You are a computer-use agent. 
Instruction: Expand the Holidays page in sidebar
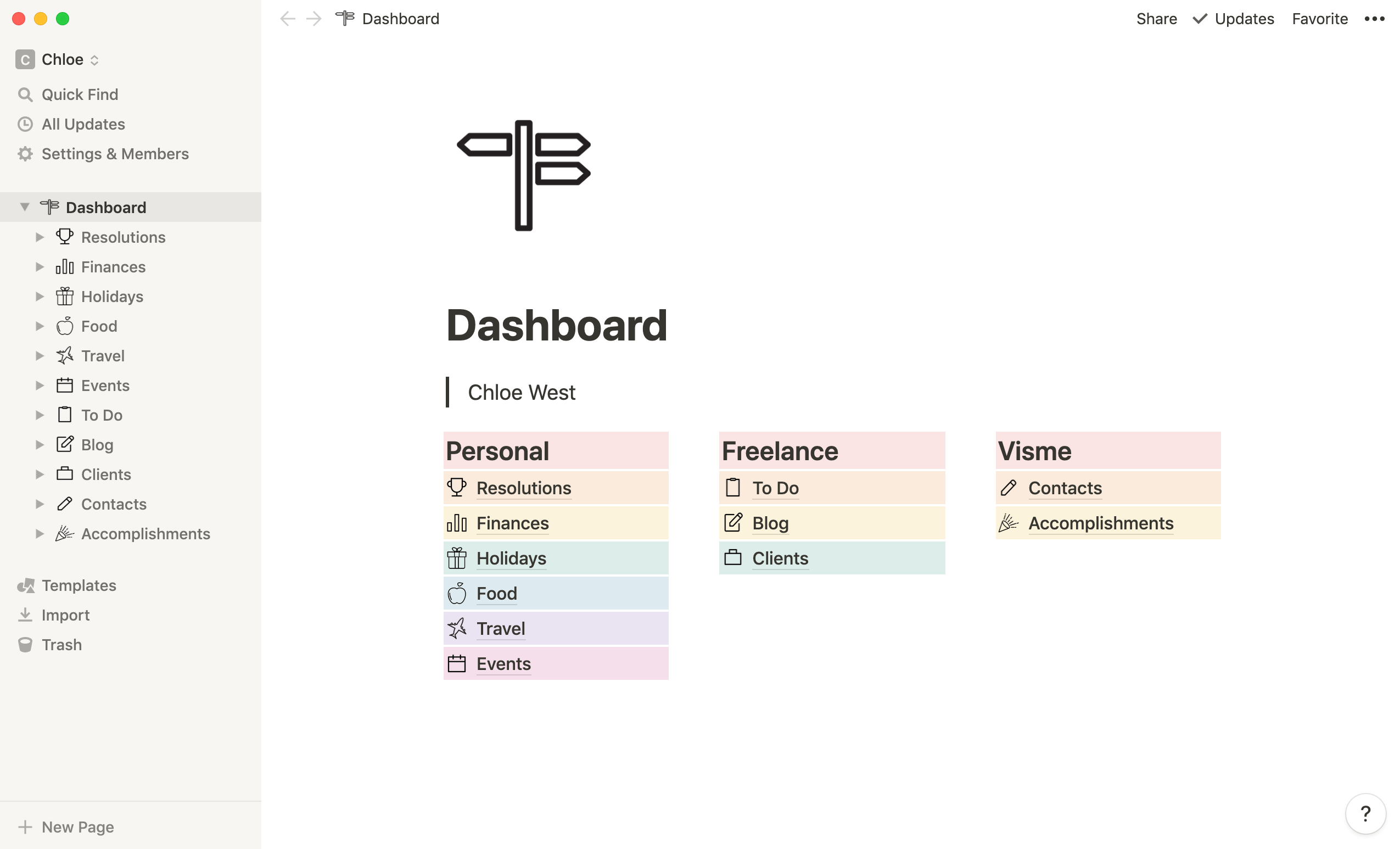point(40,296)
